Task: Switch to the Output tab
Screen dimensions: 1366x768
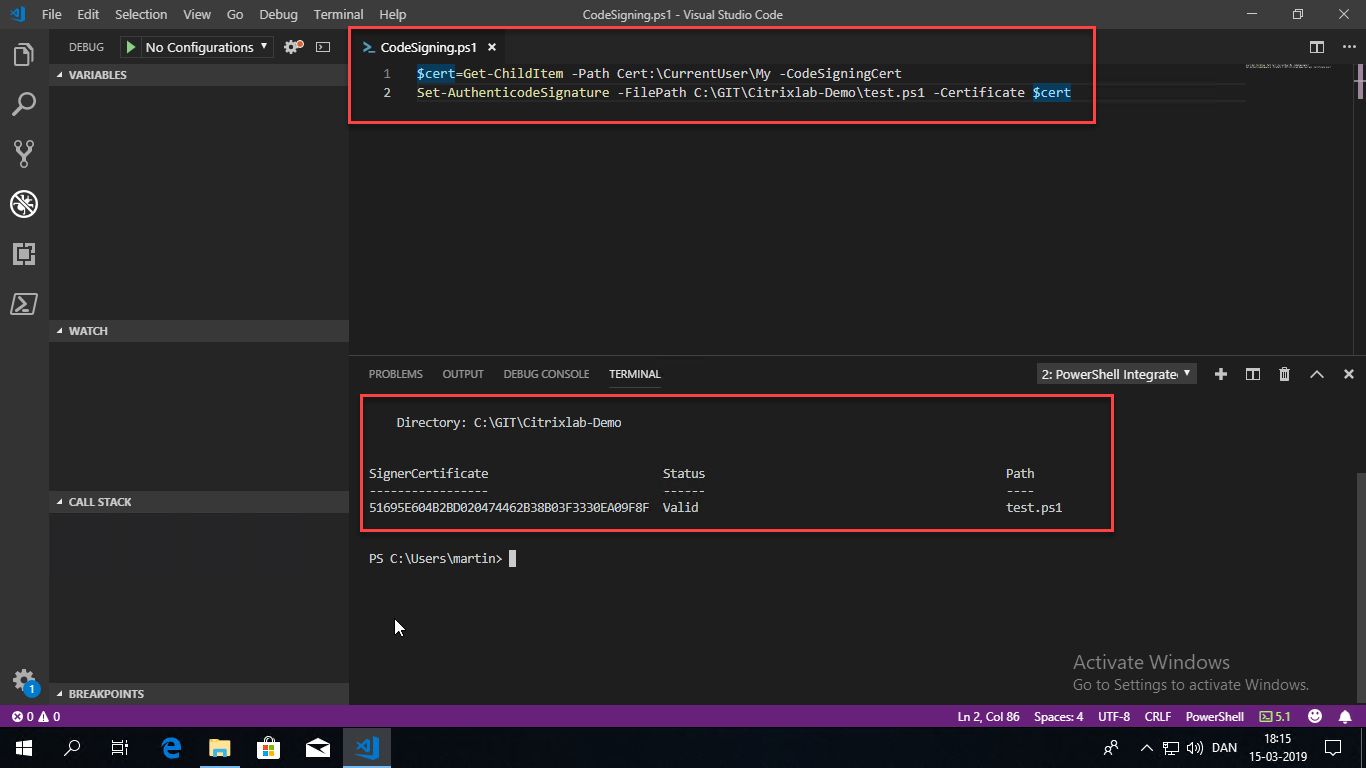Action: tap(463, 374)
